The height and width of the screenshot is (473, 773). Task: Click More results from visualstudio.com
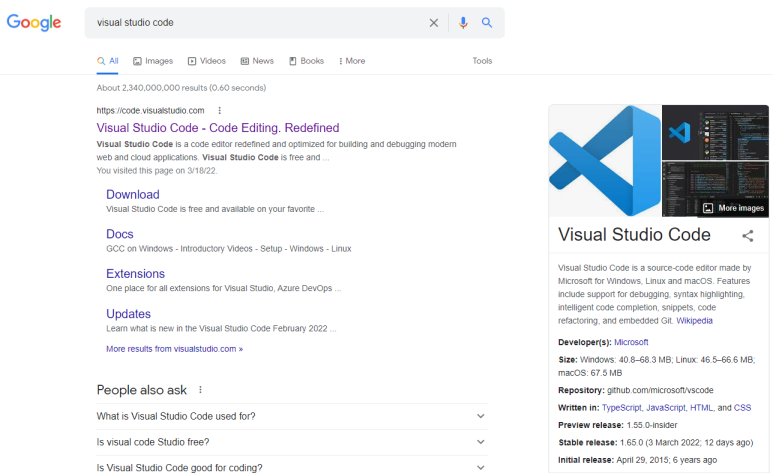click(175, 349)
